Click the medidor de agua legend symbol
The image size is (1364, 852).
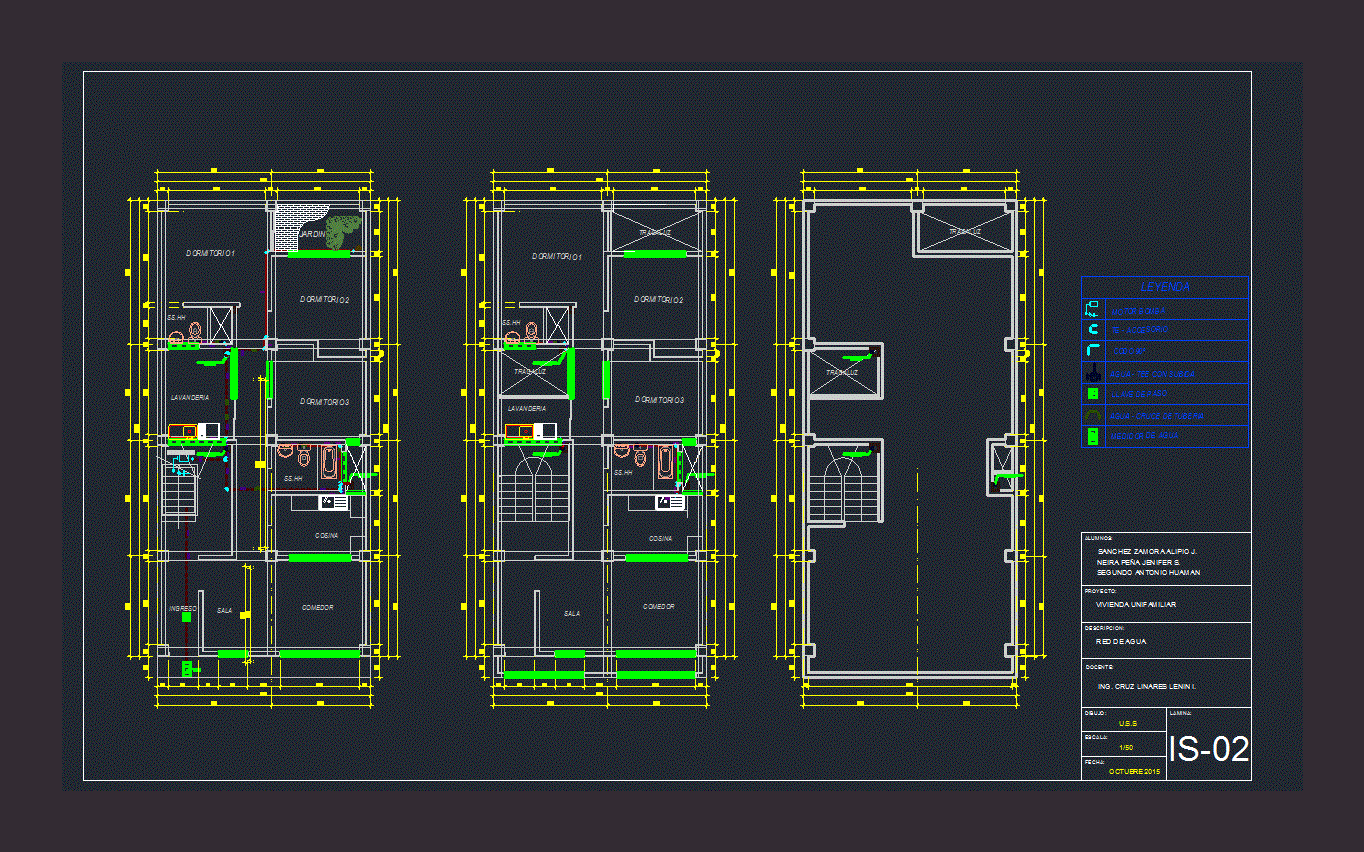click(1093, 436)
